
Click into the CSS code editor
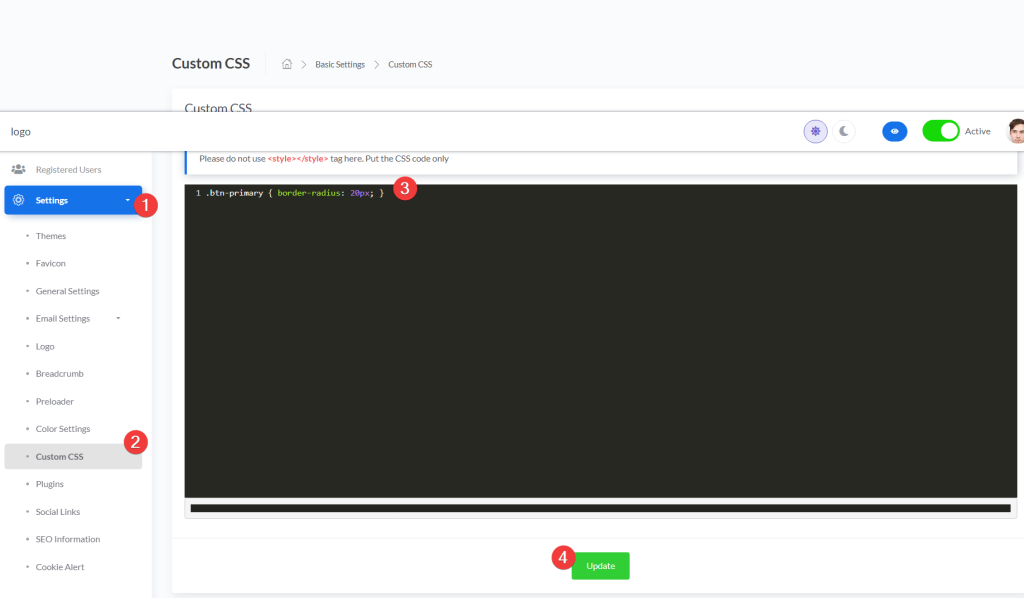point(600,340)
